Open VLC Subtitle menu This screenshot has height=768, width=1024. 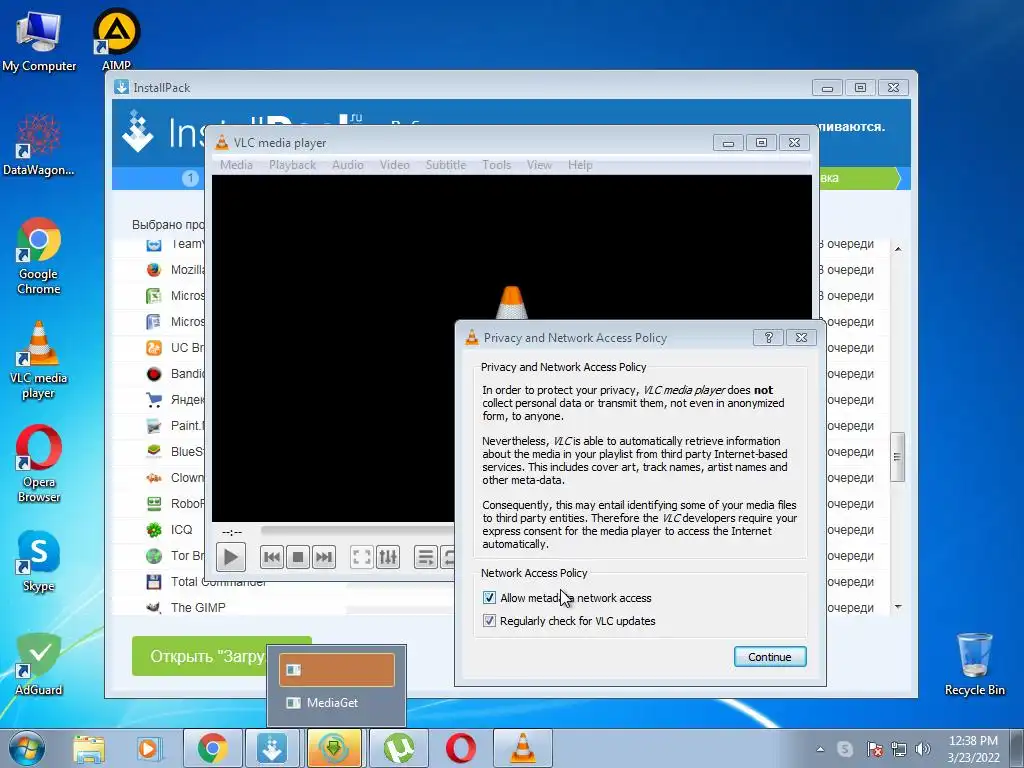pos(445,165)
